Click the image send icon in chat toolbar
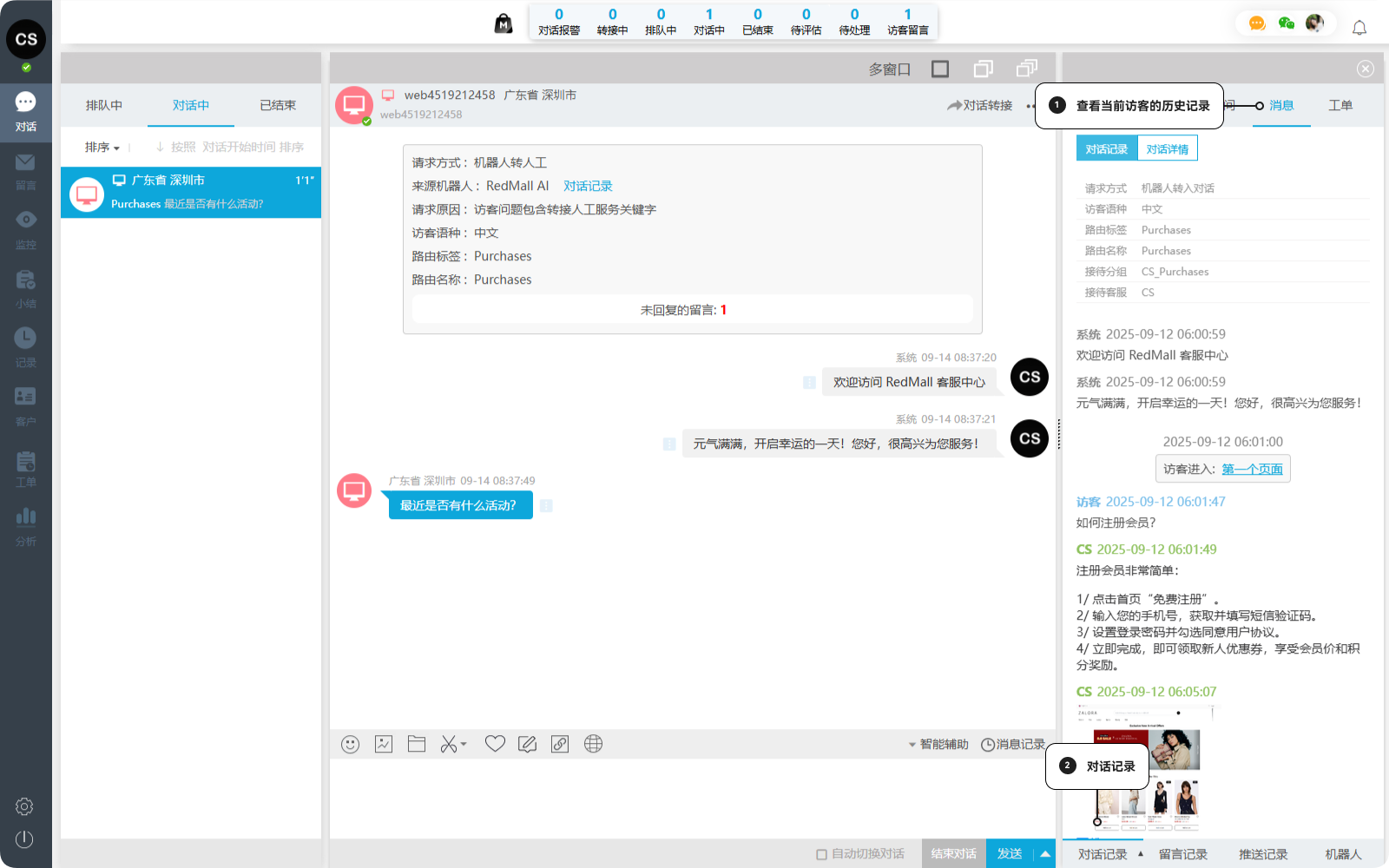 pyautogui.click(x=384, y=744)
